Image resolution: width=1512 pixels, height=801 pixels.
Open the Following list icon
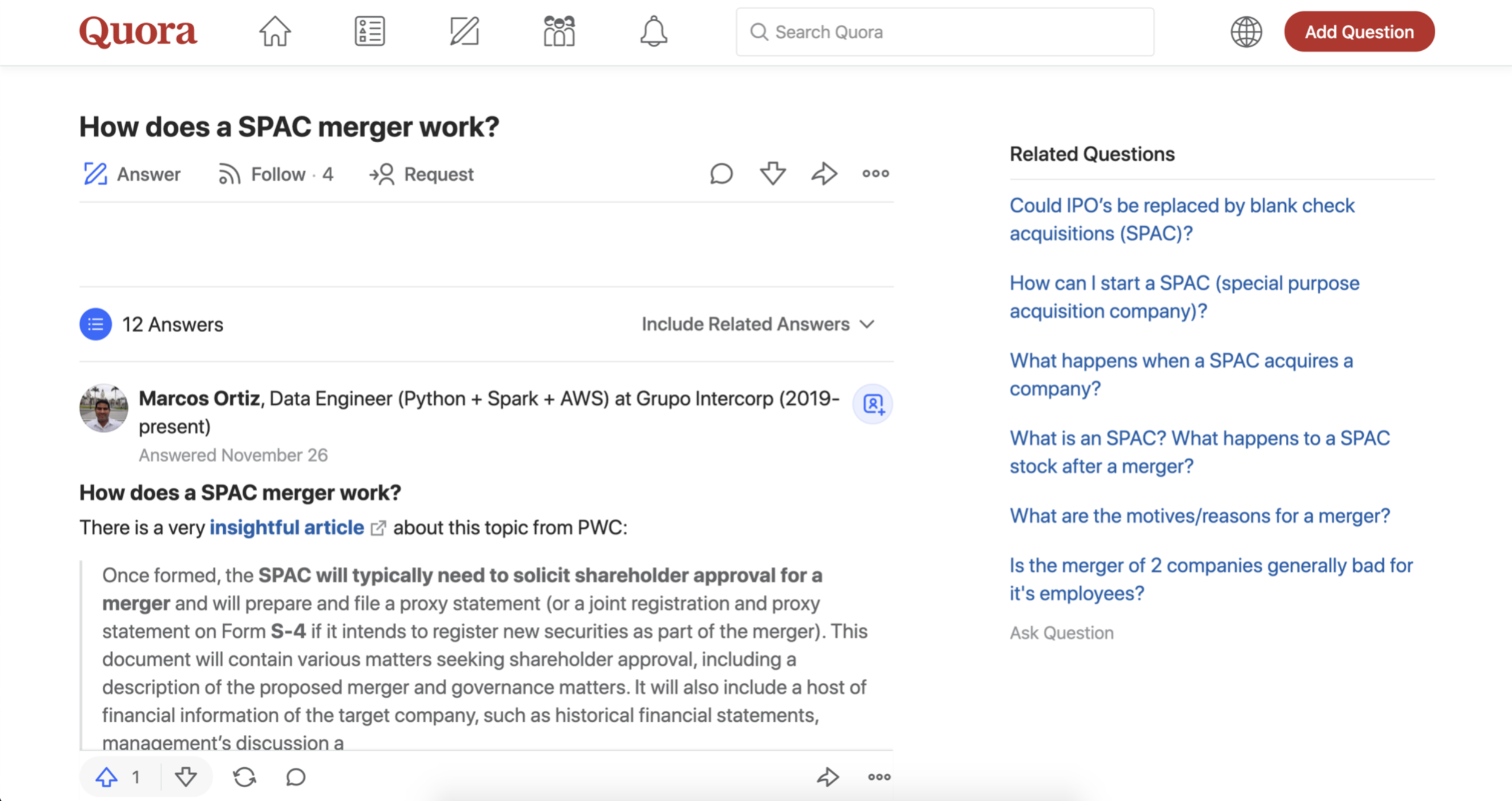370,31
